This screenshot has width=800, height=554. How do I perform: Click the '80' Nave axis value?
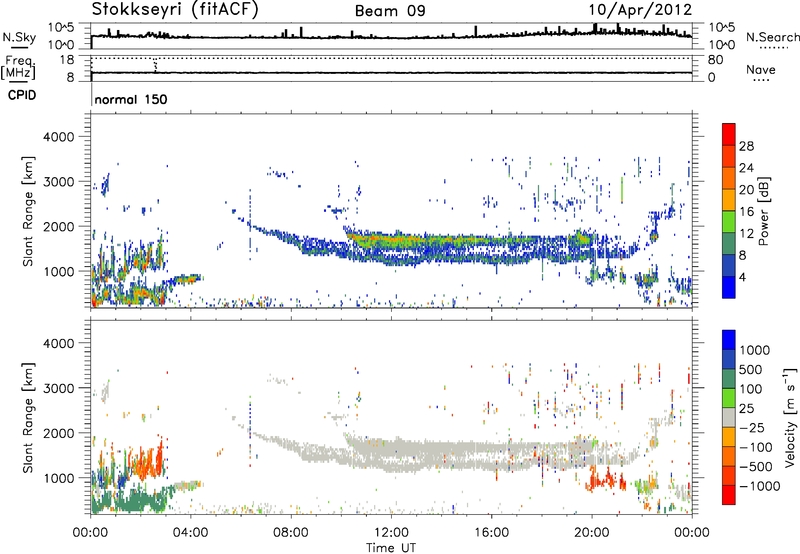pyautogui.click(x=715, y=60)
